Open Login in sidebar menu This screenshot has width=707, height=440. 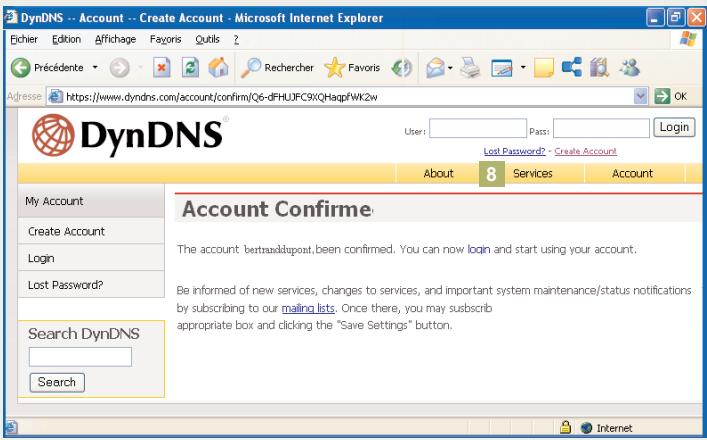[x=91, y=258]
